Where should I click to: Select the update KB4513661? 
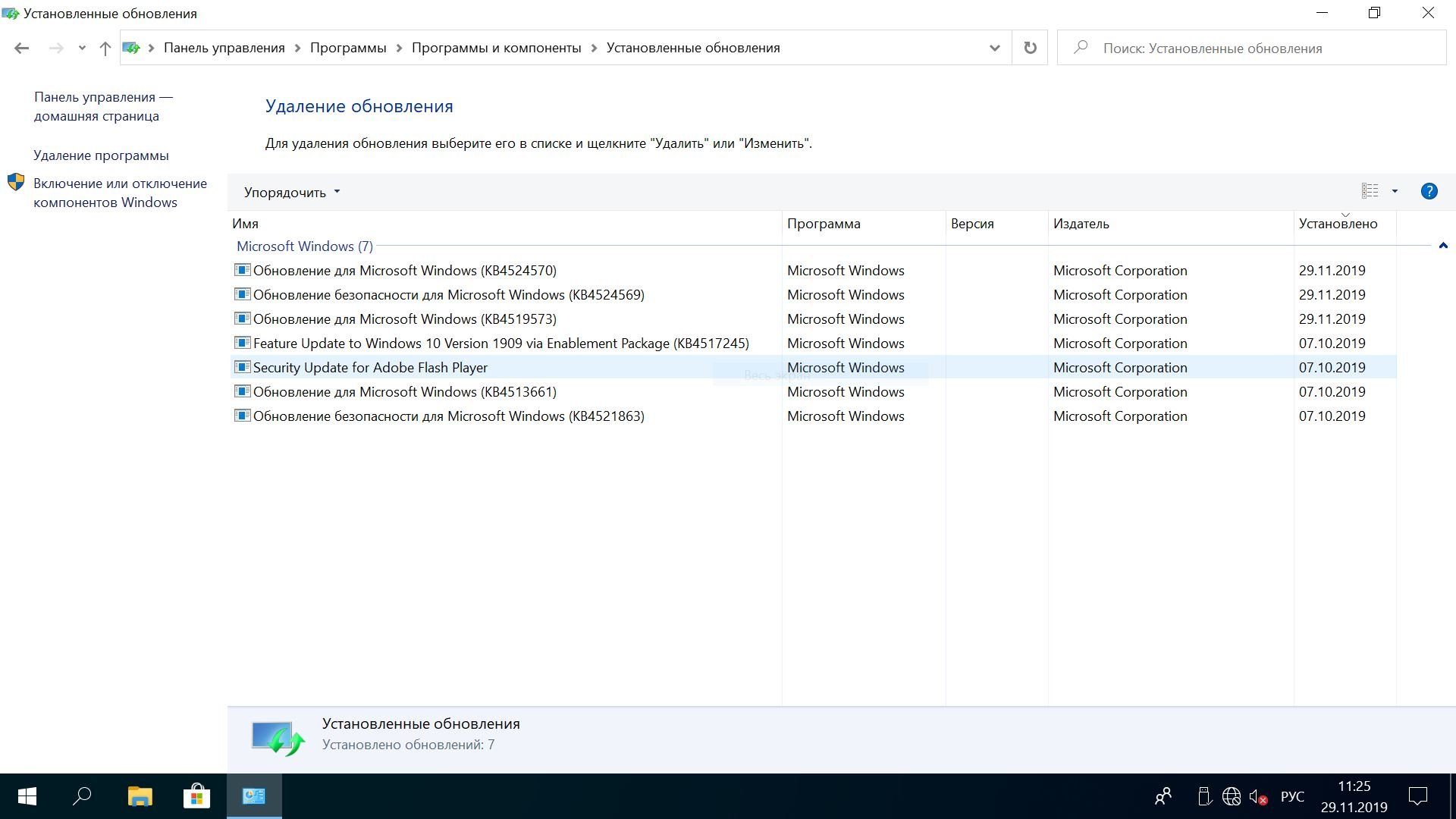[x=813, y=392]
